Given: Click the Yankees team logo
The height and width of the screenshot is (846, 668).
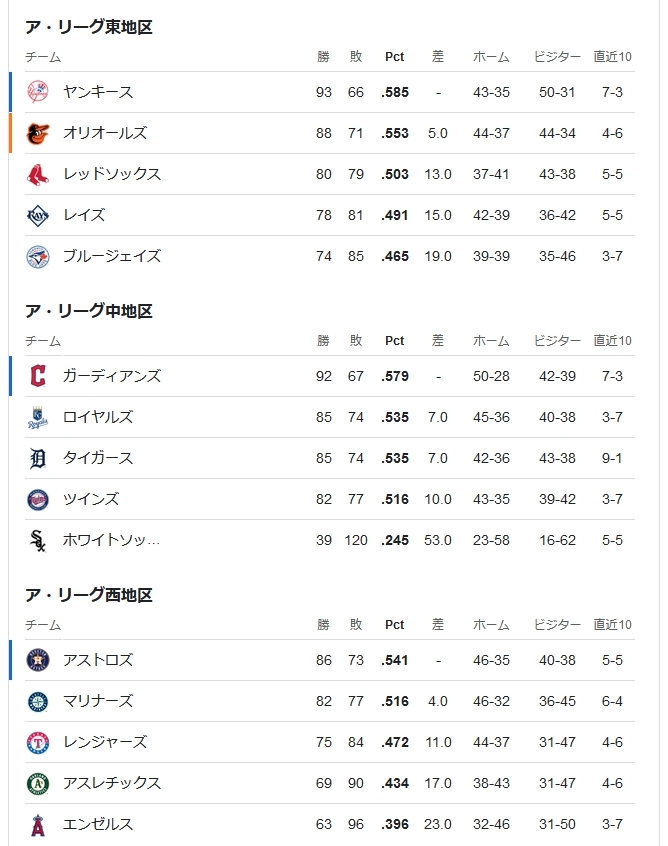Looking at the screenshot, I should [x=38, y=92].
